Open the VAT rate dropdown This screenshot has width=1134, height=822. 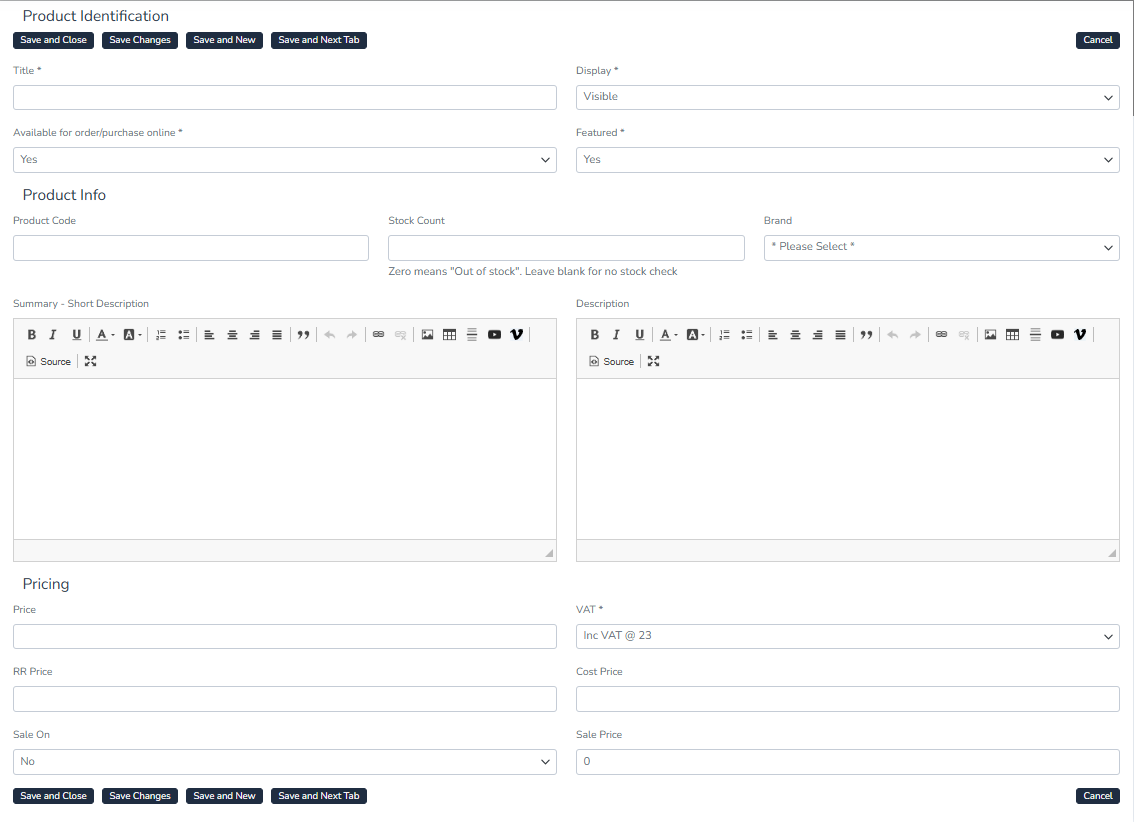click(847, 636)
